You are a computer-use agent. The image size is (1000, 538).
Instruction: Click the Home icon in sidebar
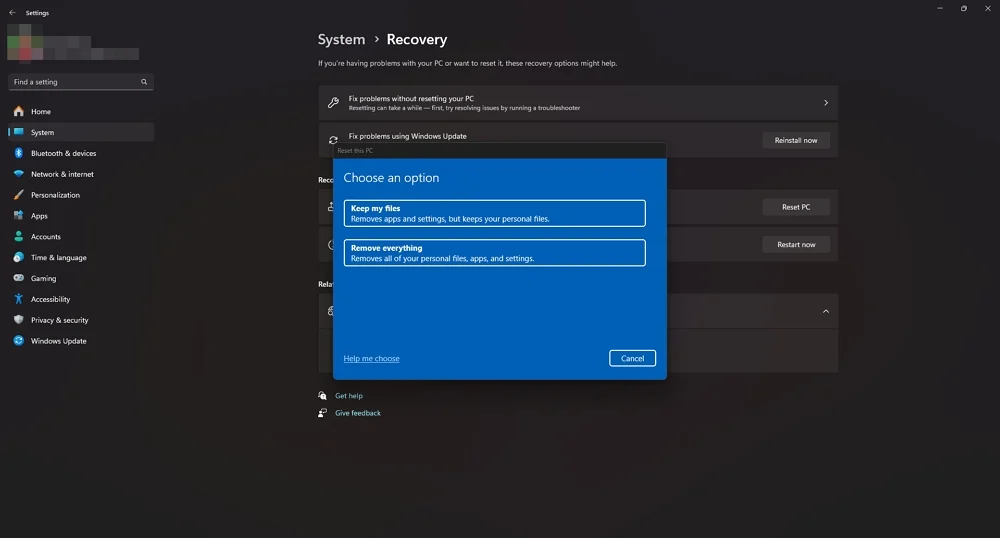point(18,112)
